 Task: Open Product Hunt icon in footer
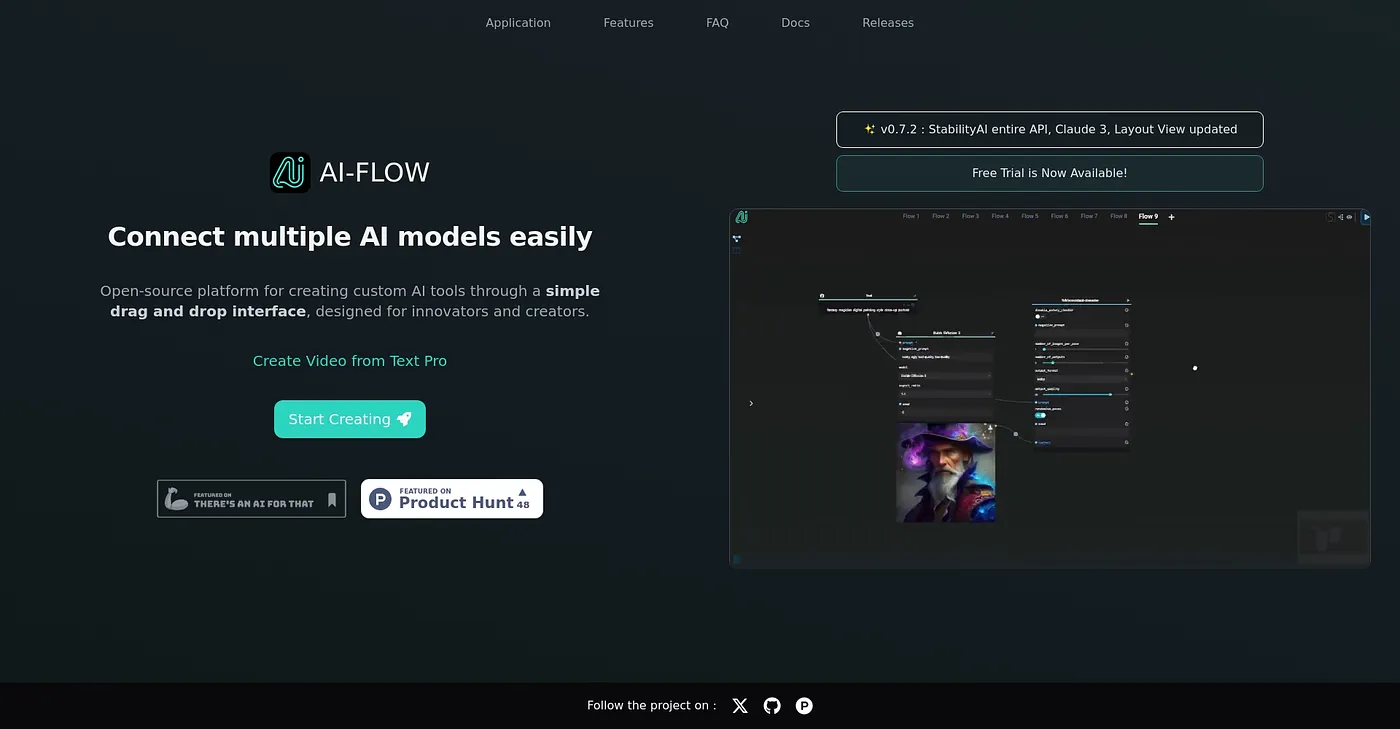[x=804, y=706]
